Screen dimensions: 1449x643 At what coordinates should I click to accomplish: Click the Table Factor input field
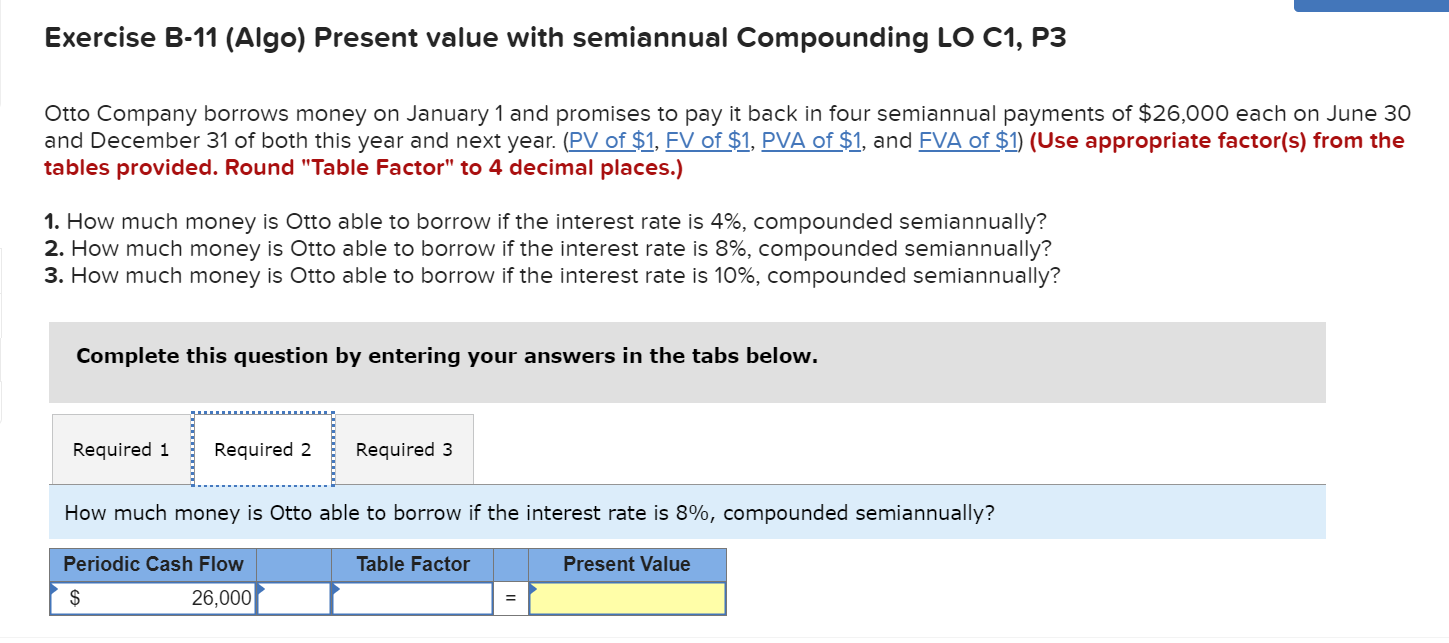[x=411, y=597]
